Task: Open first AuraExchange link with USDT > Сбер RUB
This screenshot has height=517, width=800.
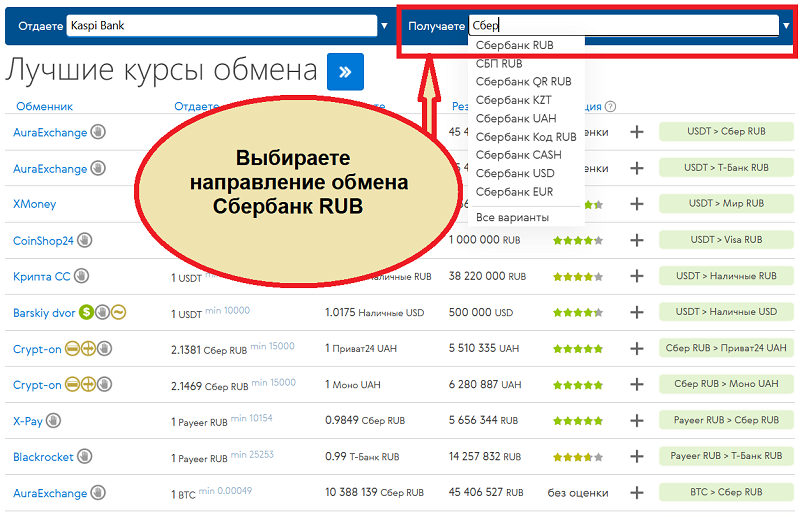Action: coord(50,132)
